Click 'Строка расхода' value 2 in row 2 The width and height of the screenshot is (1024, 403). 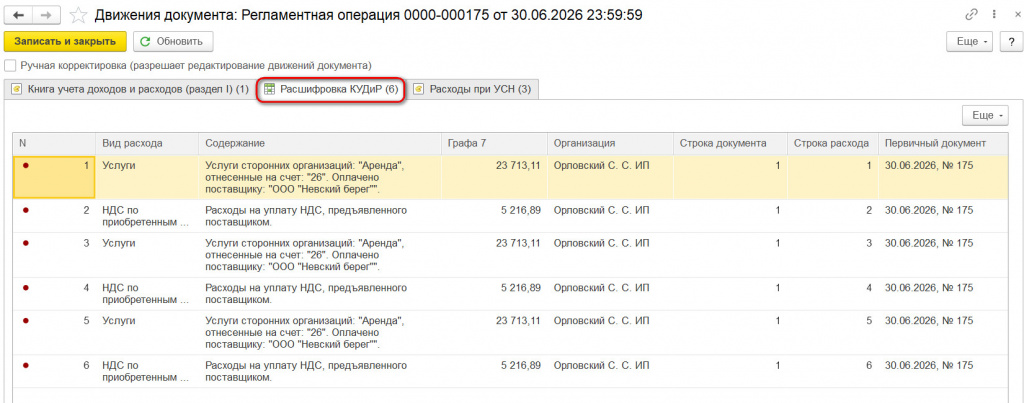pos(869,210)
